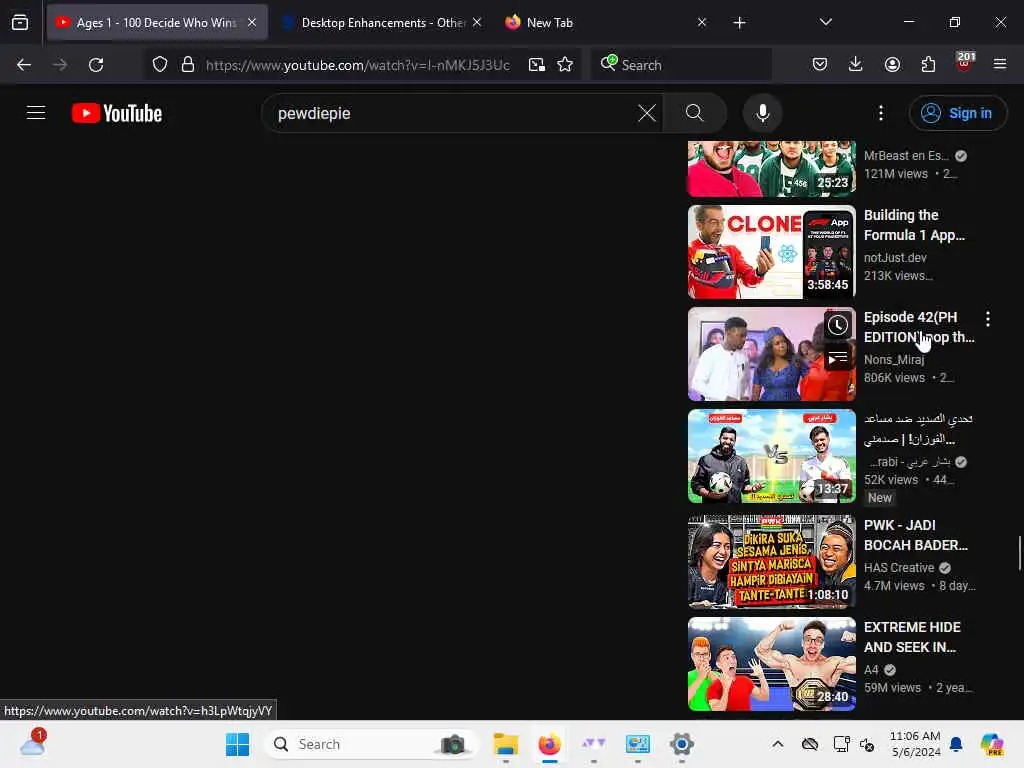Open Firefox account icon
The width and height of the screenshot is (1024, 768).
click(x=892, y=65)
